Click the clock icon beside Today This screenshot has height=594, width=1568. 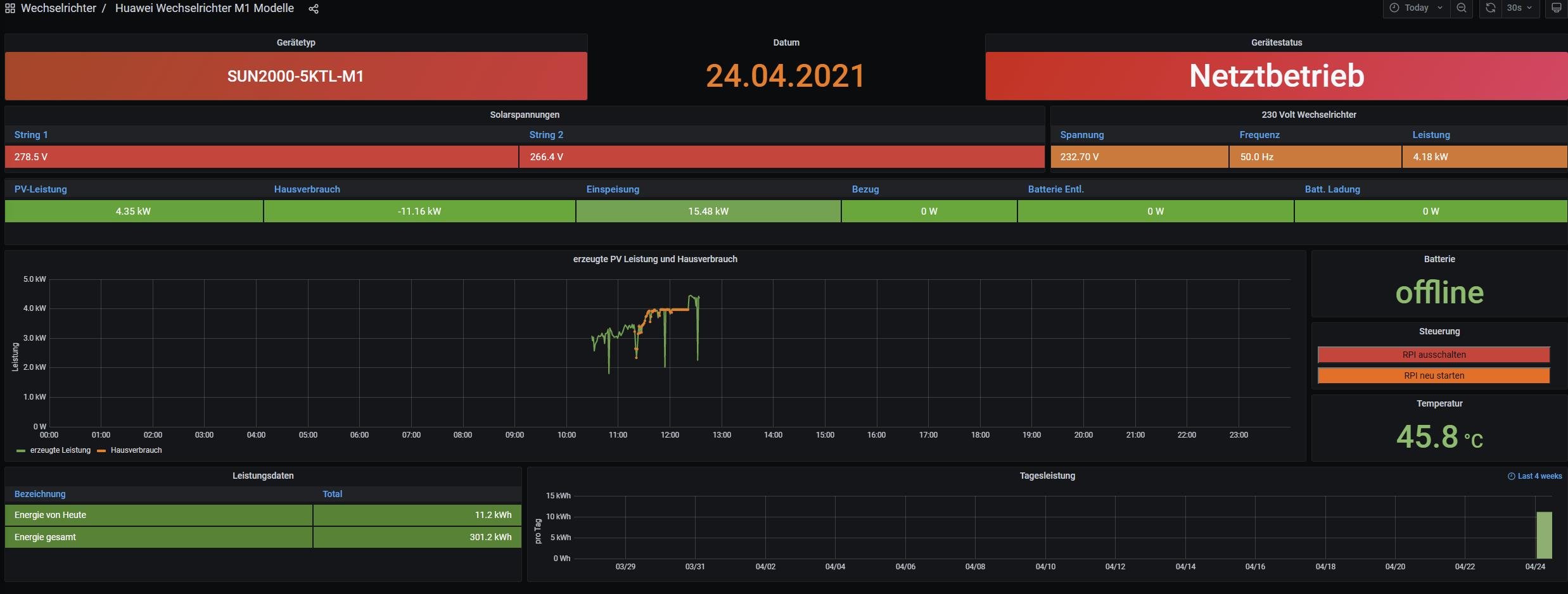point(1394,8)
